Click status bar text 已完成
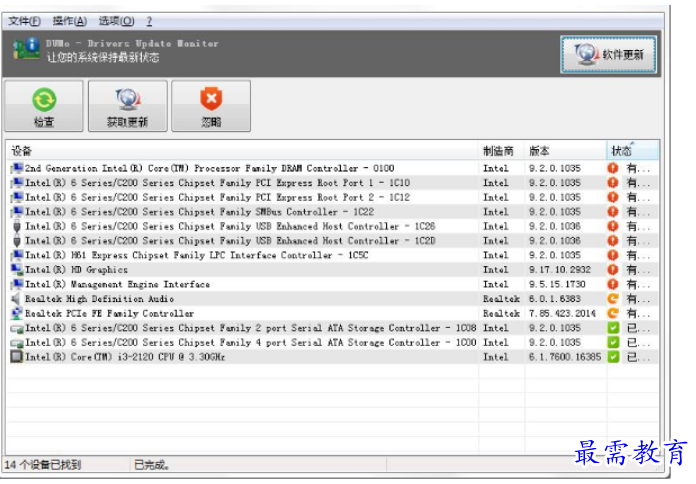The width and height of the screenshot is (696, 484). (x=151, y=465)
